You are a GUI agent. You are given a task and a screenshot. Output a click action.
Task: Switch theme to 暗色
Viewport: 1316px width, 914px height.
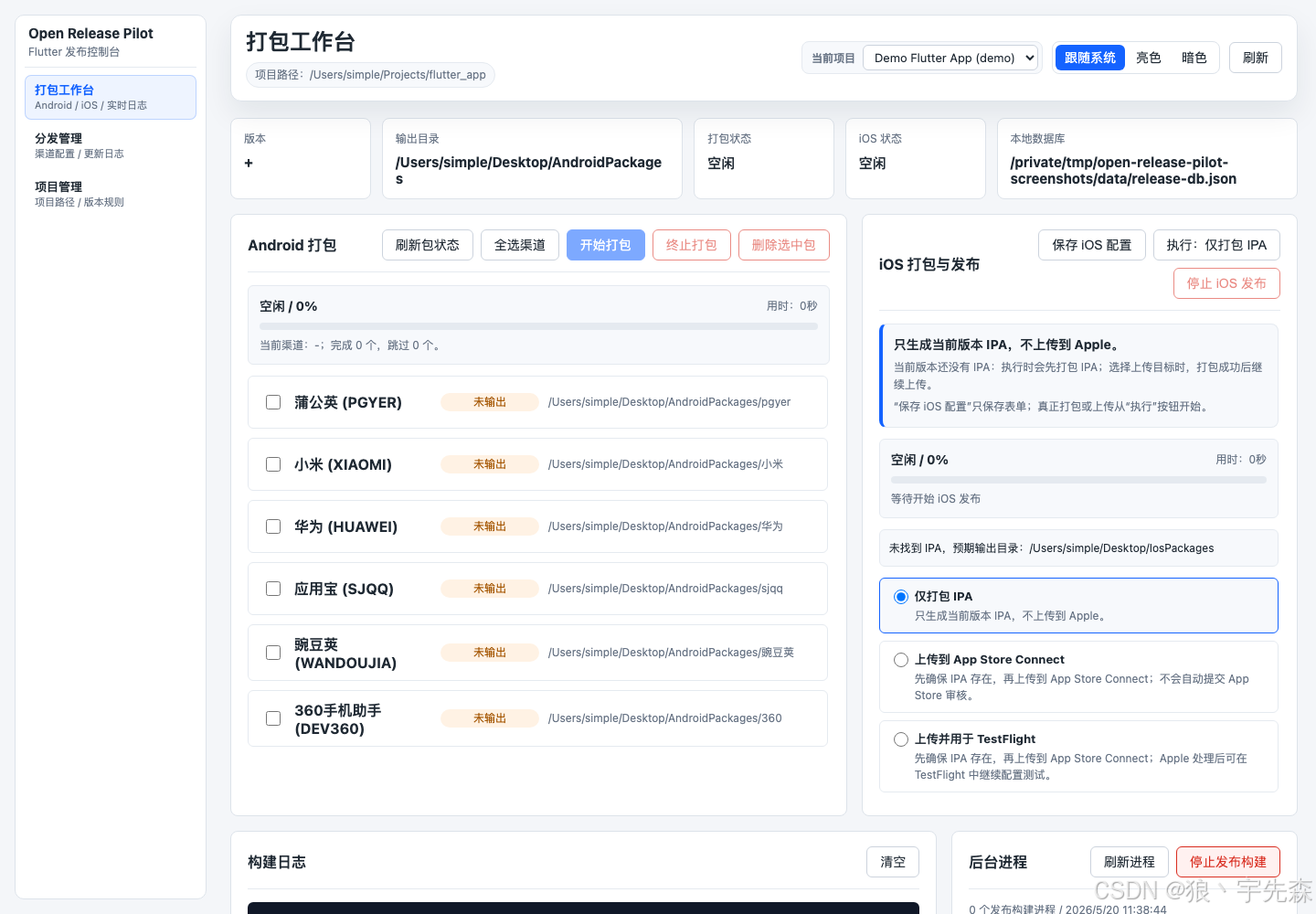click(1194, 58)
